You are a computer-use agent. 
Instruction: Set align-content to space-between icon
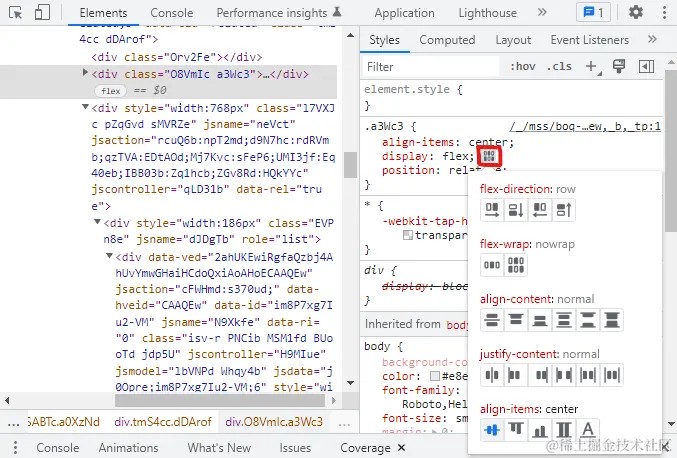(x=588, y=320)
